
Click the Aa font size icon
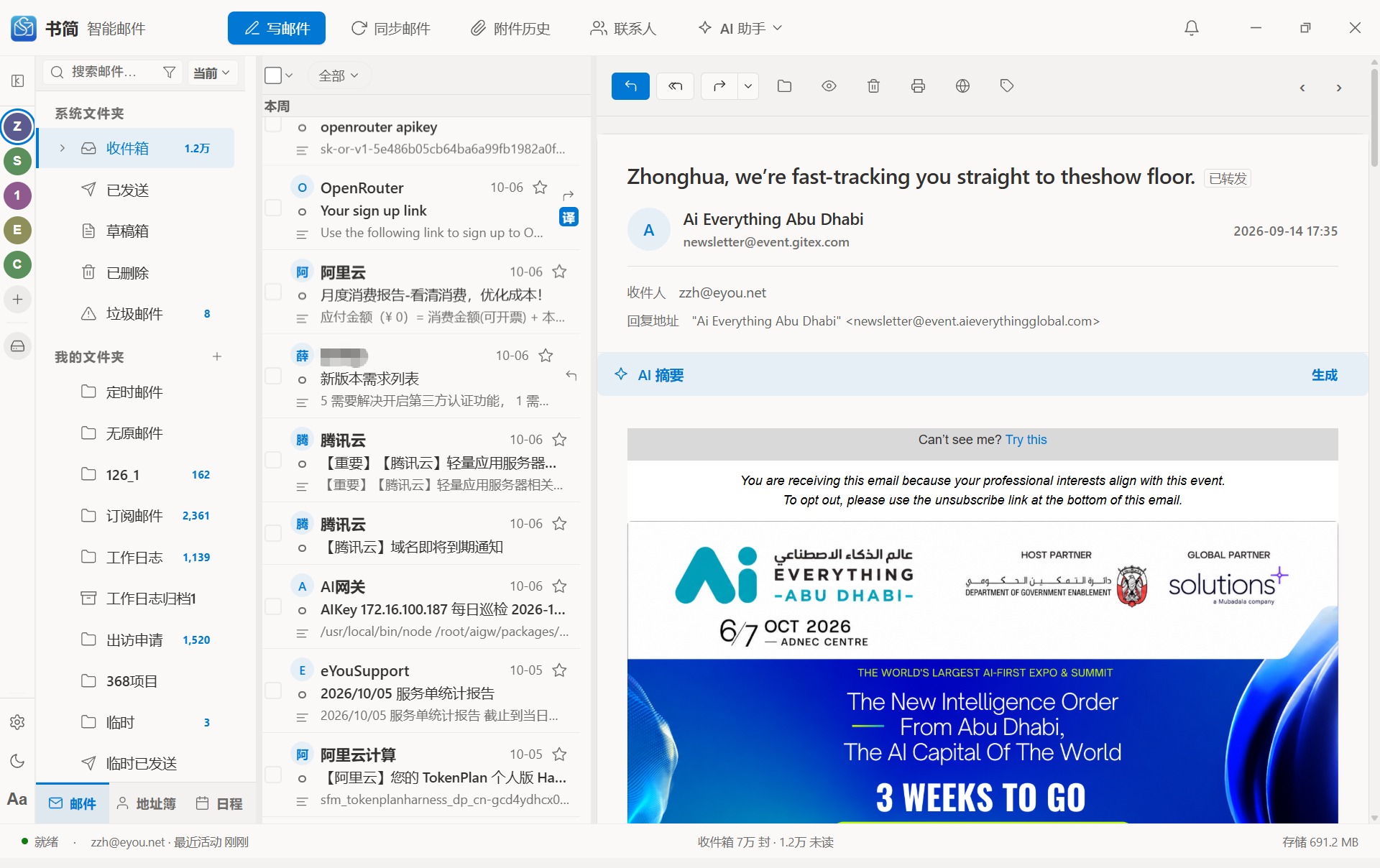17,799
